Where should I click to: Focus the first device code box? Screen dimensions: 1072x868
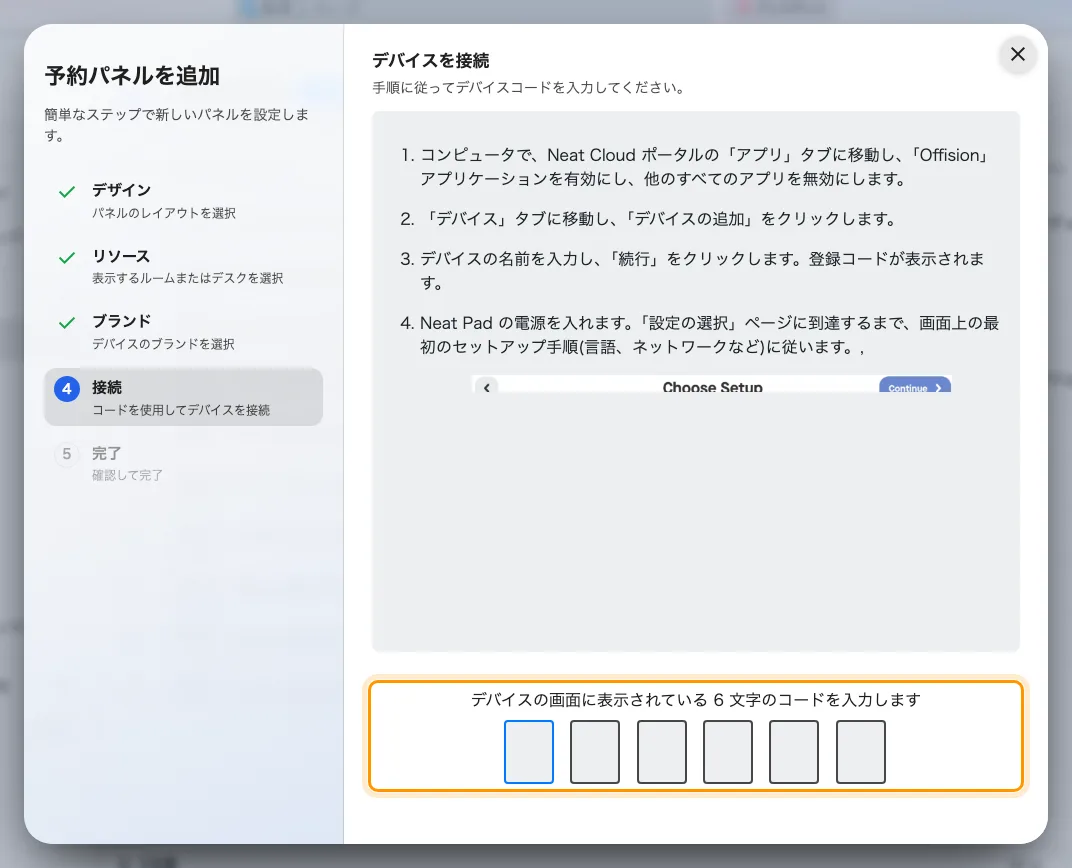click(x=528, y=752)
